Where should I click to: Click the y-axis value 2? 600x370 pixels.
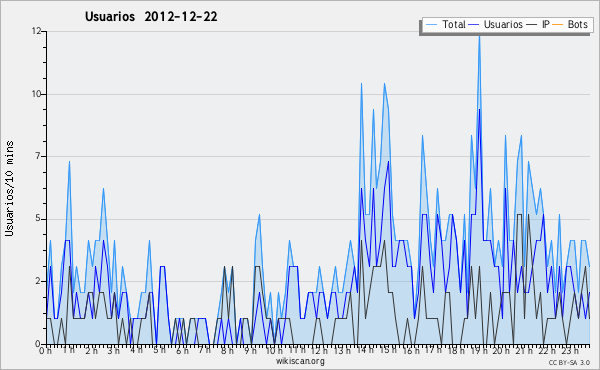[x=38, y=281]
